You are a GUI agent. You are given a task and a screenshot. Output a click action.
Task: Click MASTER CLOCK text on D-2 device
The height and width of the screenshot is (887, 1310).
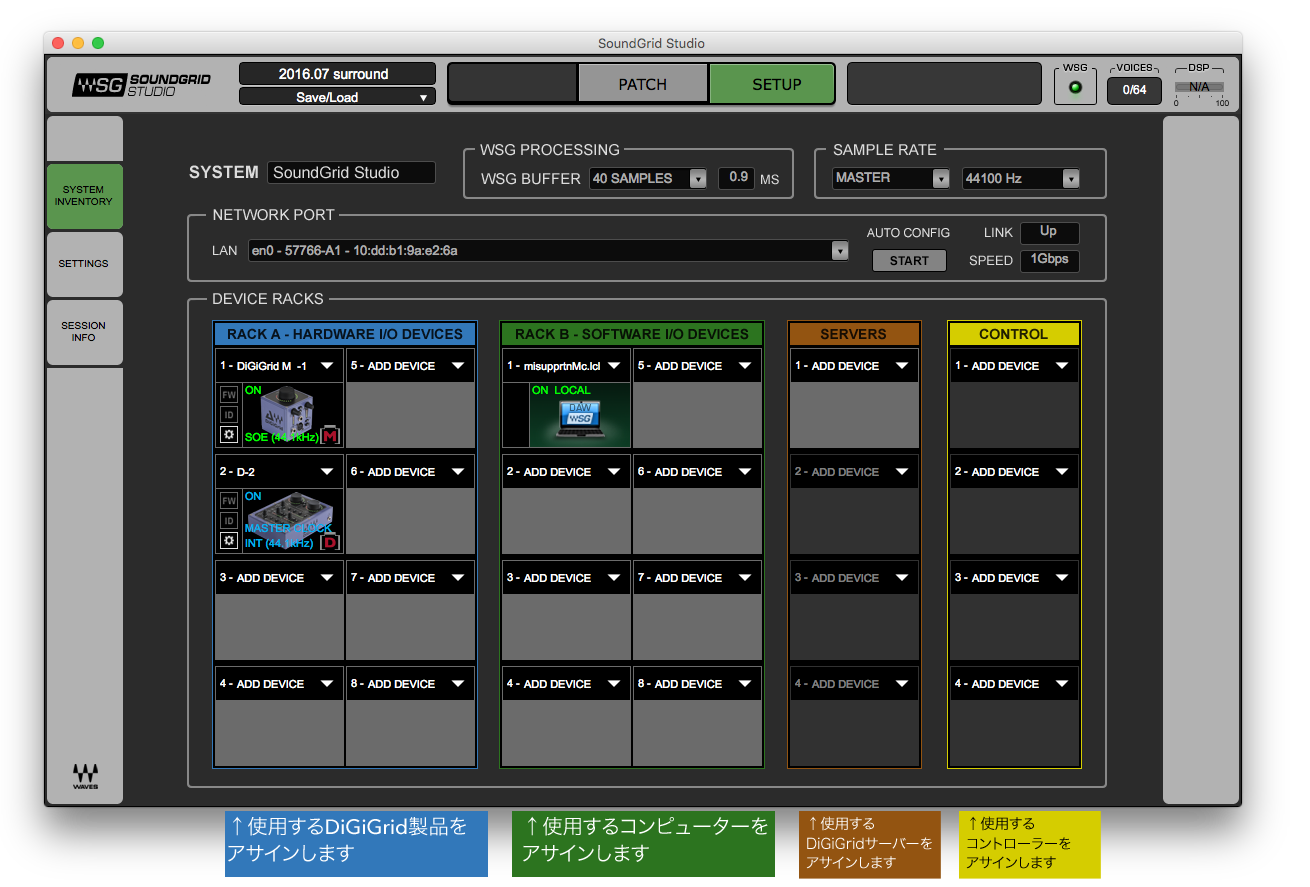coord(288,529)
